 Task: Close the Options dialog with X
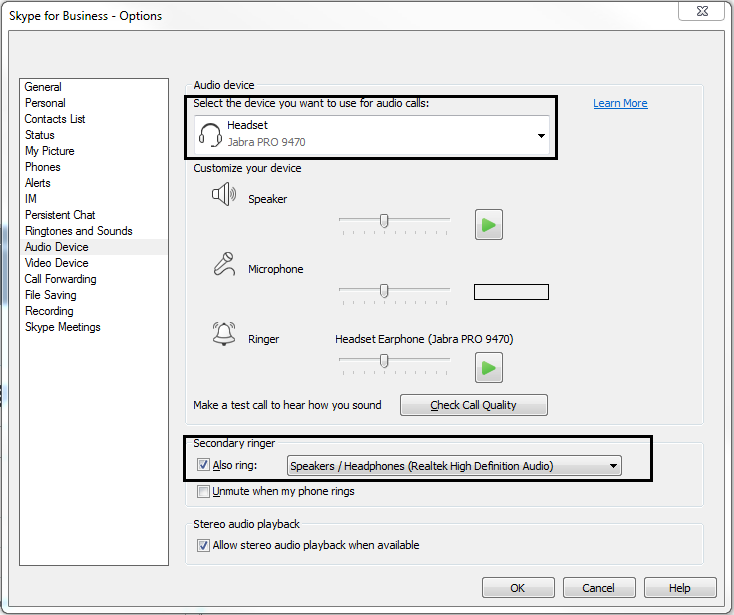(x=702, y=11)
